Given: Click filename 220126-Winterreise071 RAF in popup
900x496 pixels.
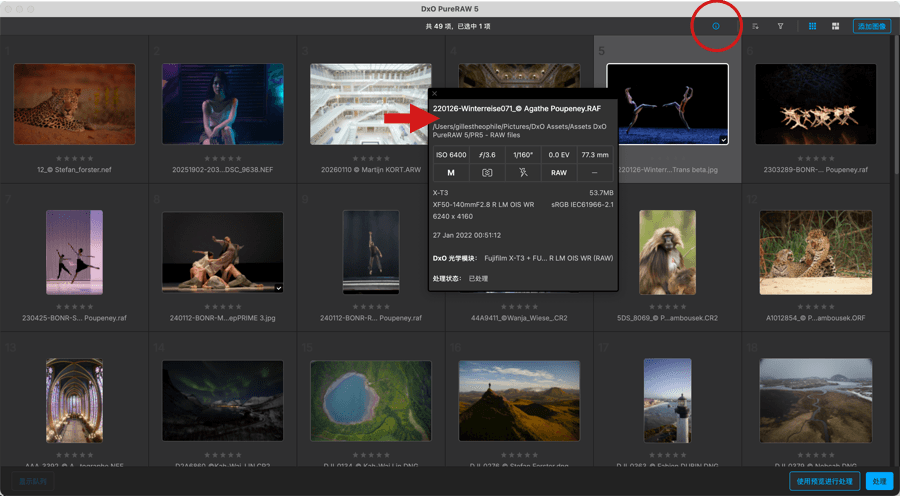Looking at the screenshot, I should coord(517,108).
